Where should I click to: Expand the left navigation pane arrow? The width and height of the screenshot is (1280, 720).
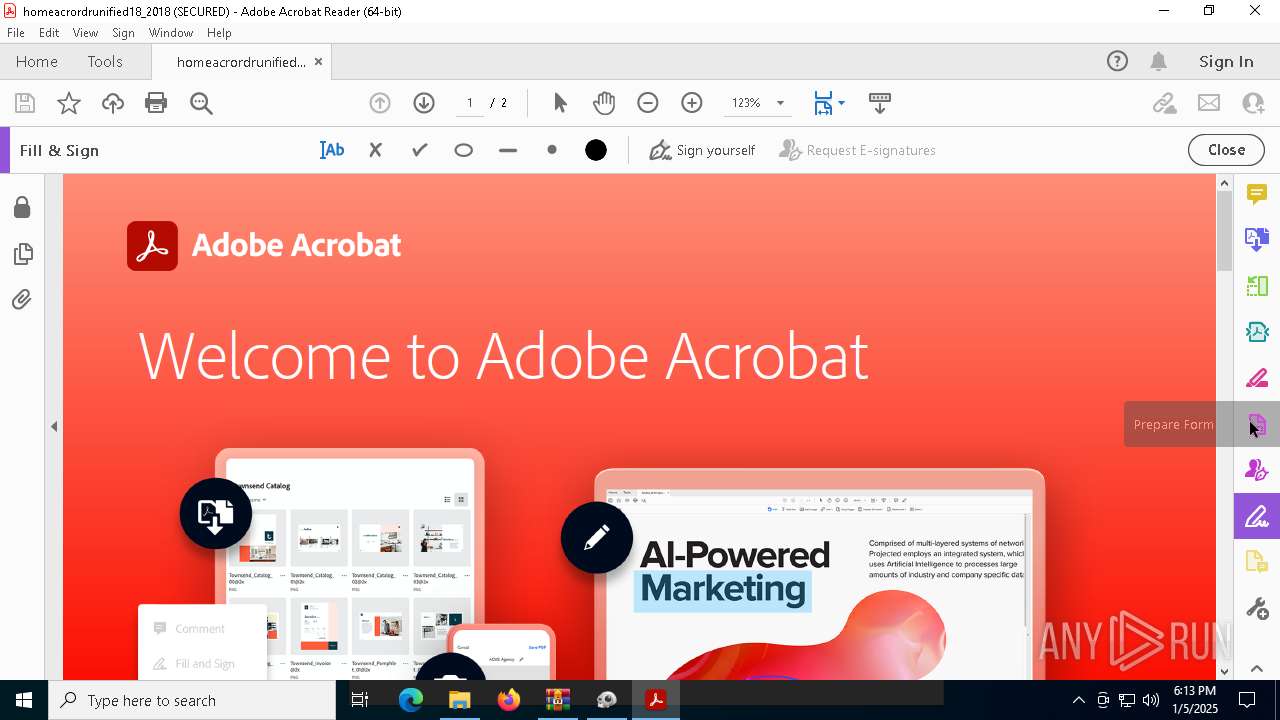pos(54,427)
